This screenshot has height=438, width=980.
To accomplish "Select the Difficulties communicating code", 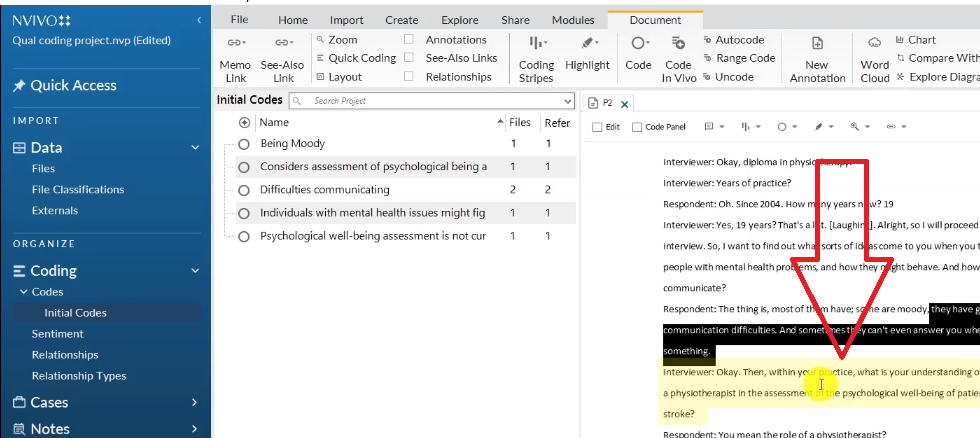I will (x=324, y=190).
